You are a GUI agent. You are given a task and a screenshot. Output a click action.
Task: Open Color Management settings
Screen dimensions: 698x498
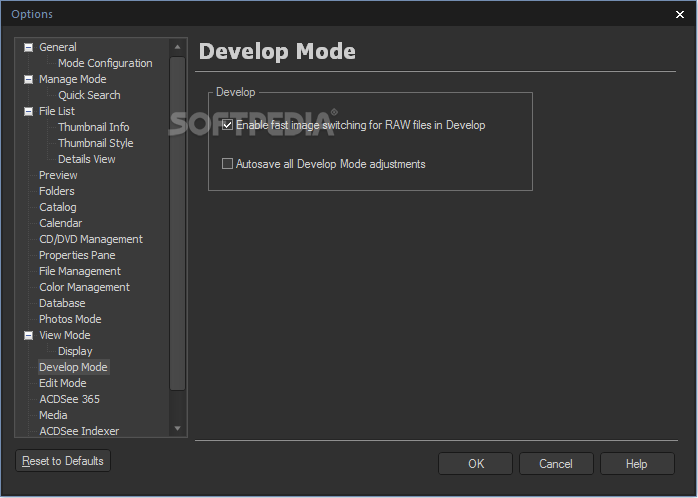point(84,287)
